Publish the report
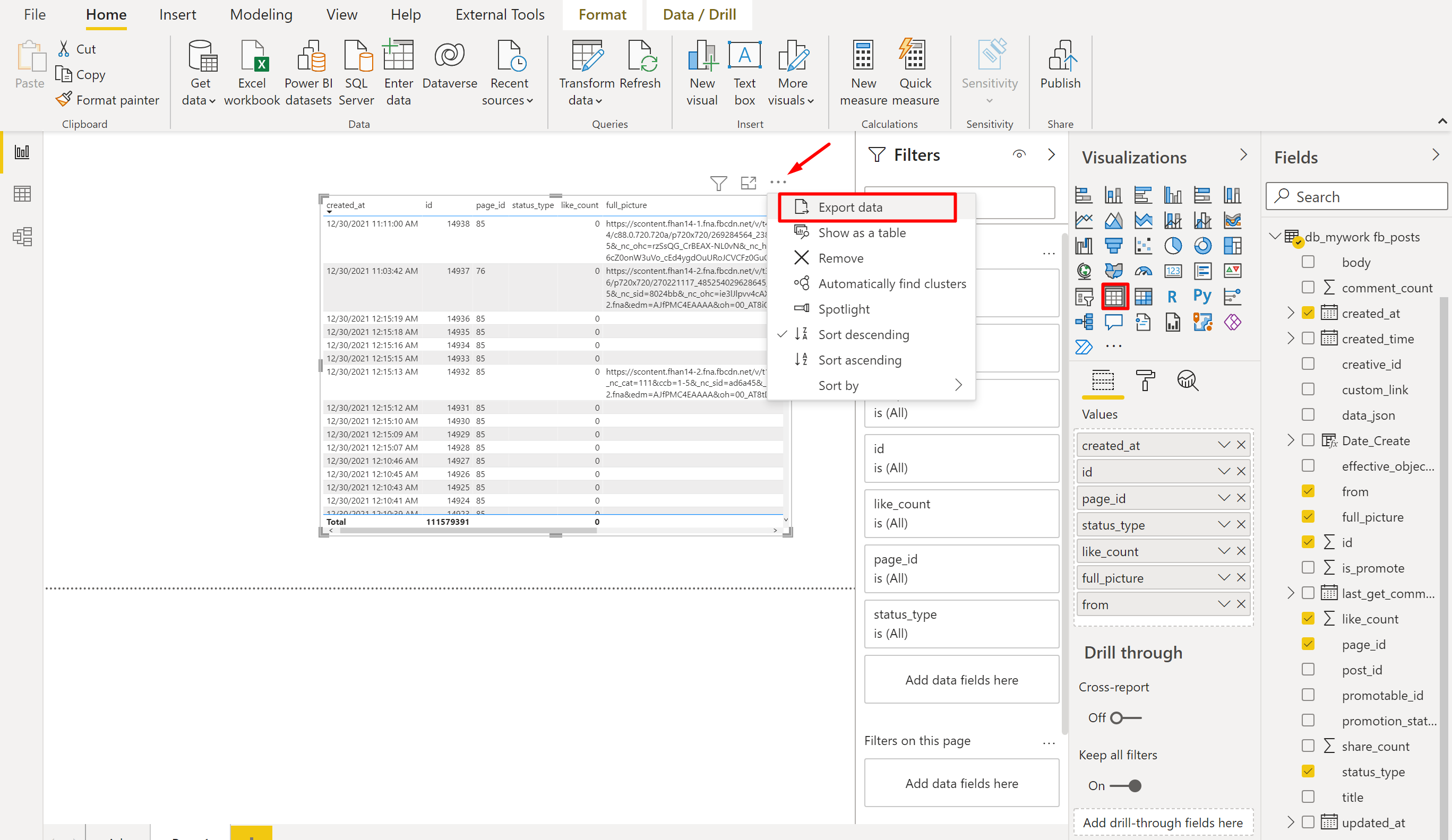 (x=1060, y=65)
